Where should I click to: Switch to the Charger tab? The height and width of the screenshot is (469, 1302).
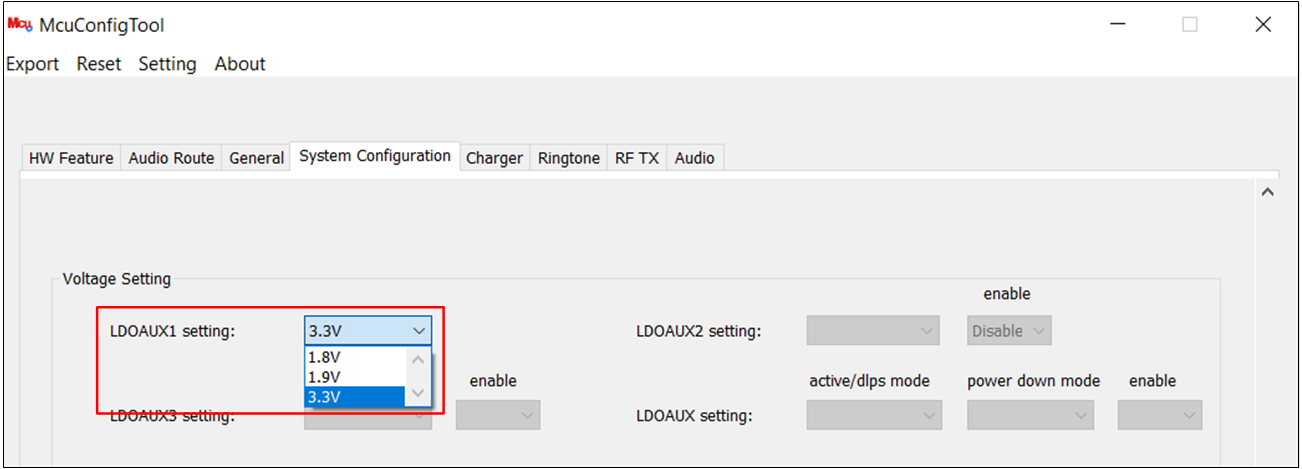pos(494,158)
